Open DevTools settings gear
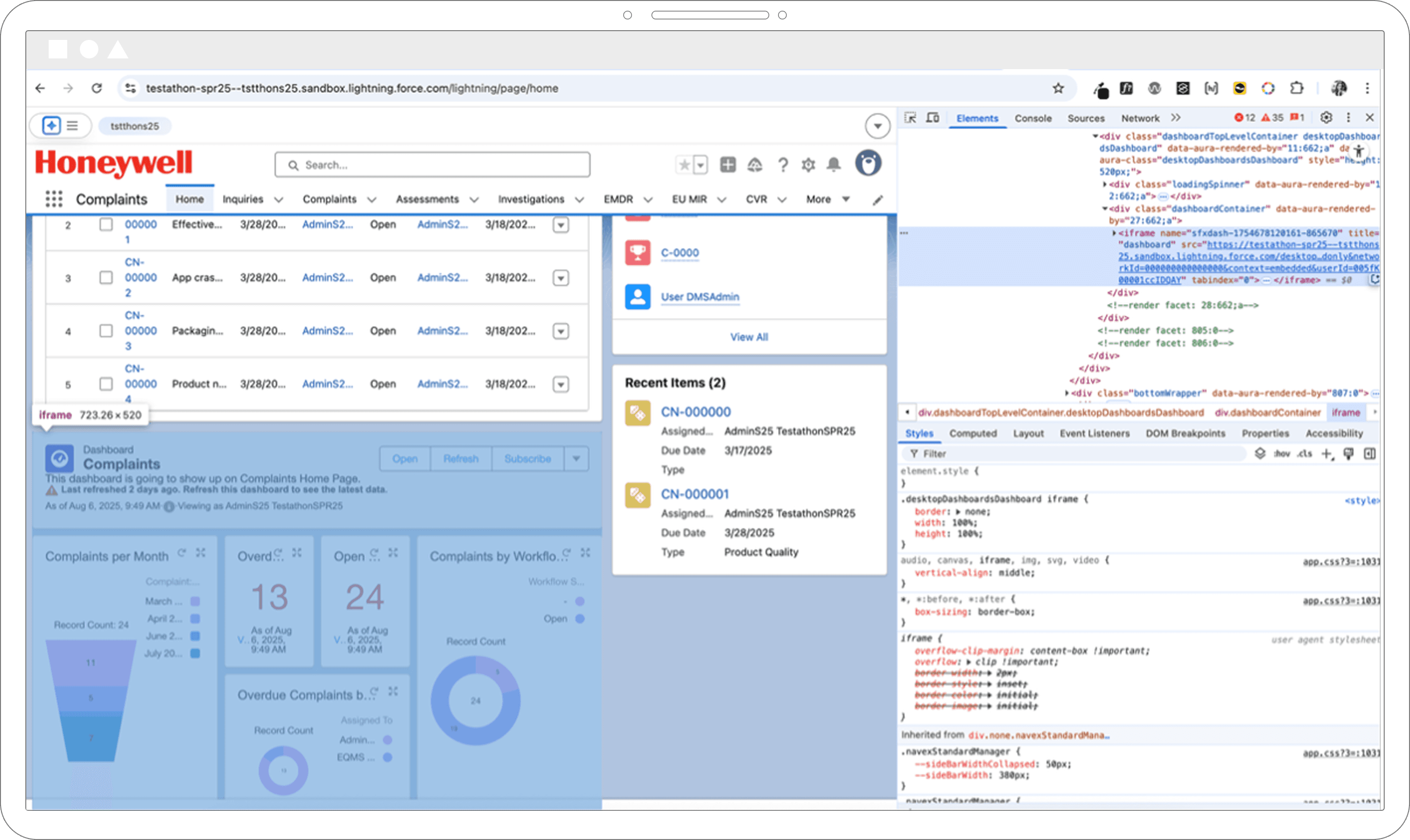Screen dimensions: 1410x840 click(x=1326, y=118)
